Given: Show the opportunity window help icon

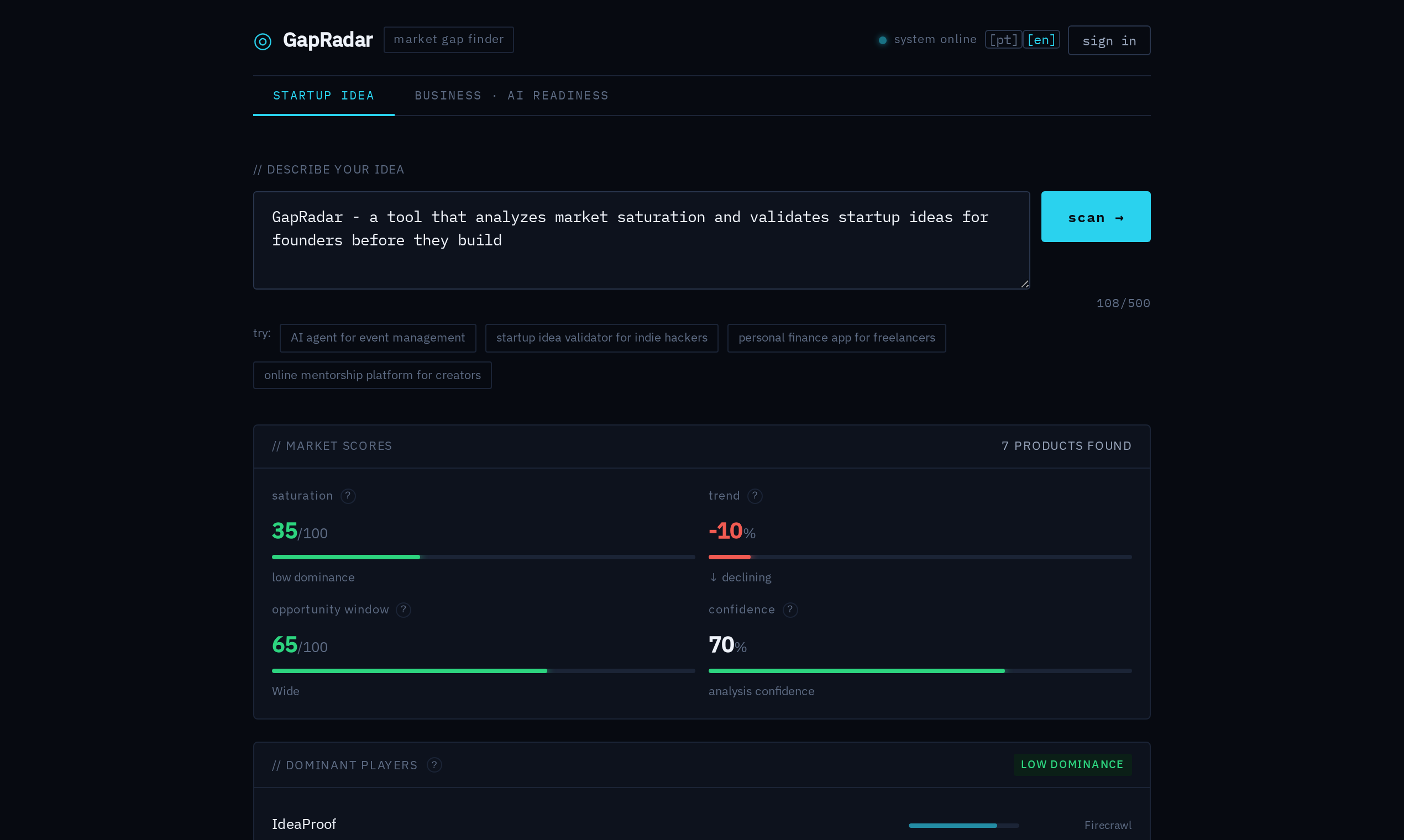Looking at the screenshot, I should click(x=404, y=610).
